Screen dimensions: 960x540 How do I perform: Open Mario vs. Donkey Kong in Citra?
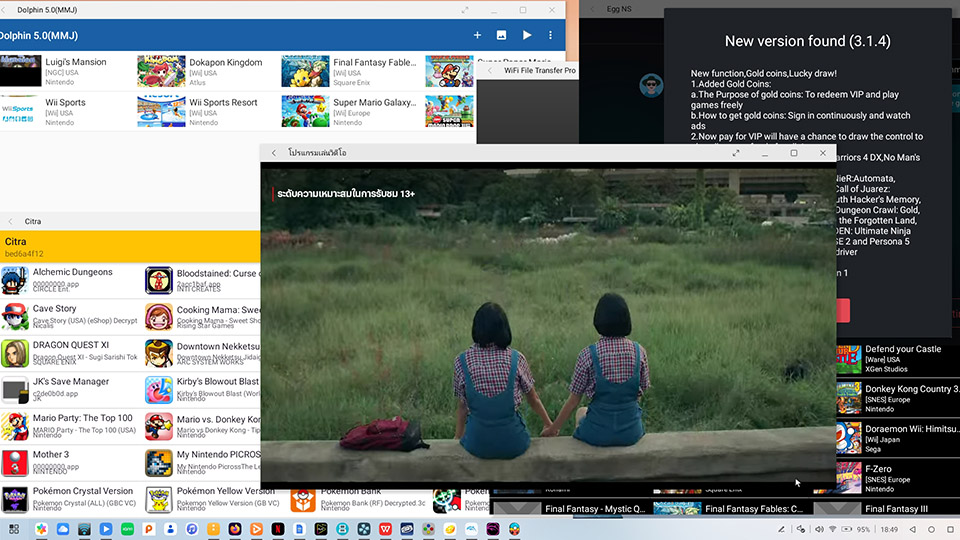(202, 426)
